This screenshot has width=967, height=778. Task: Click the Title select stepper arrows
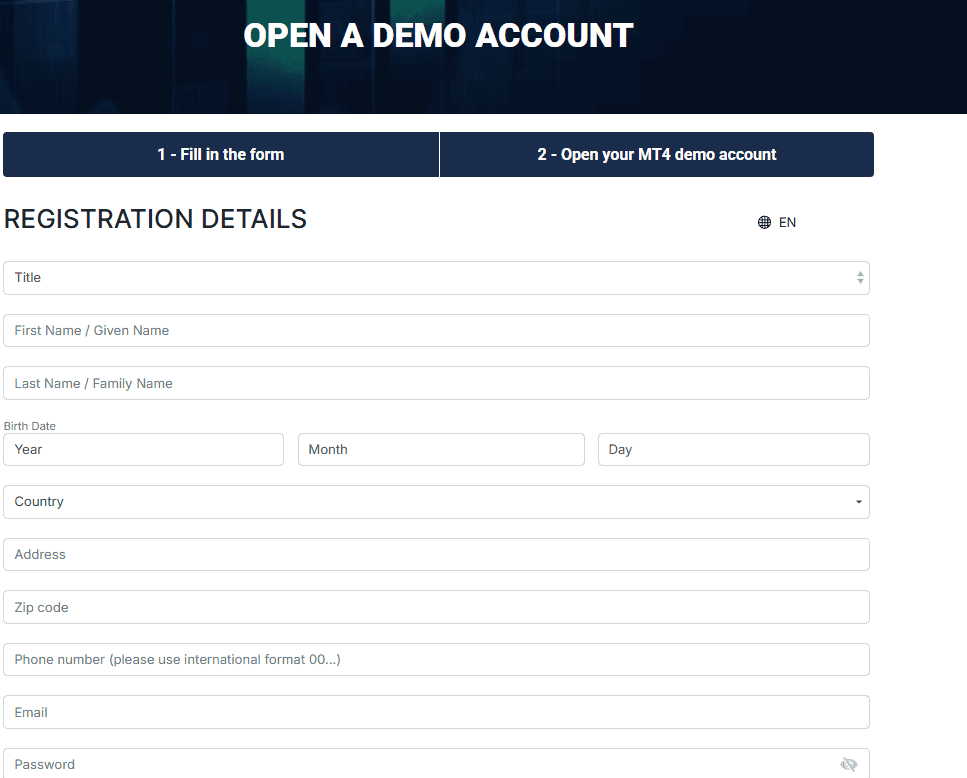click(859, 277)
